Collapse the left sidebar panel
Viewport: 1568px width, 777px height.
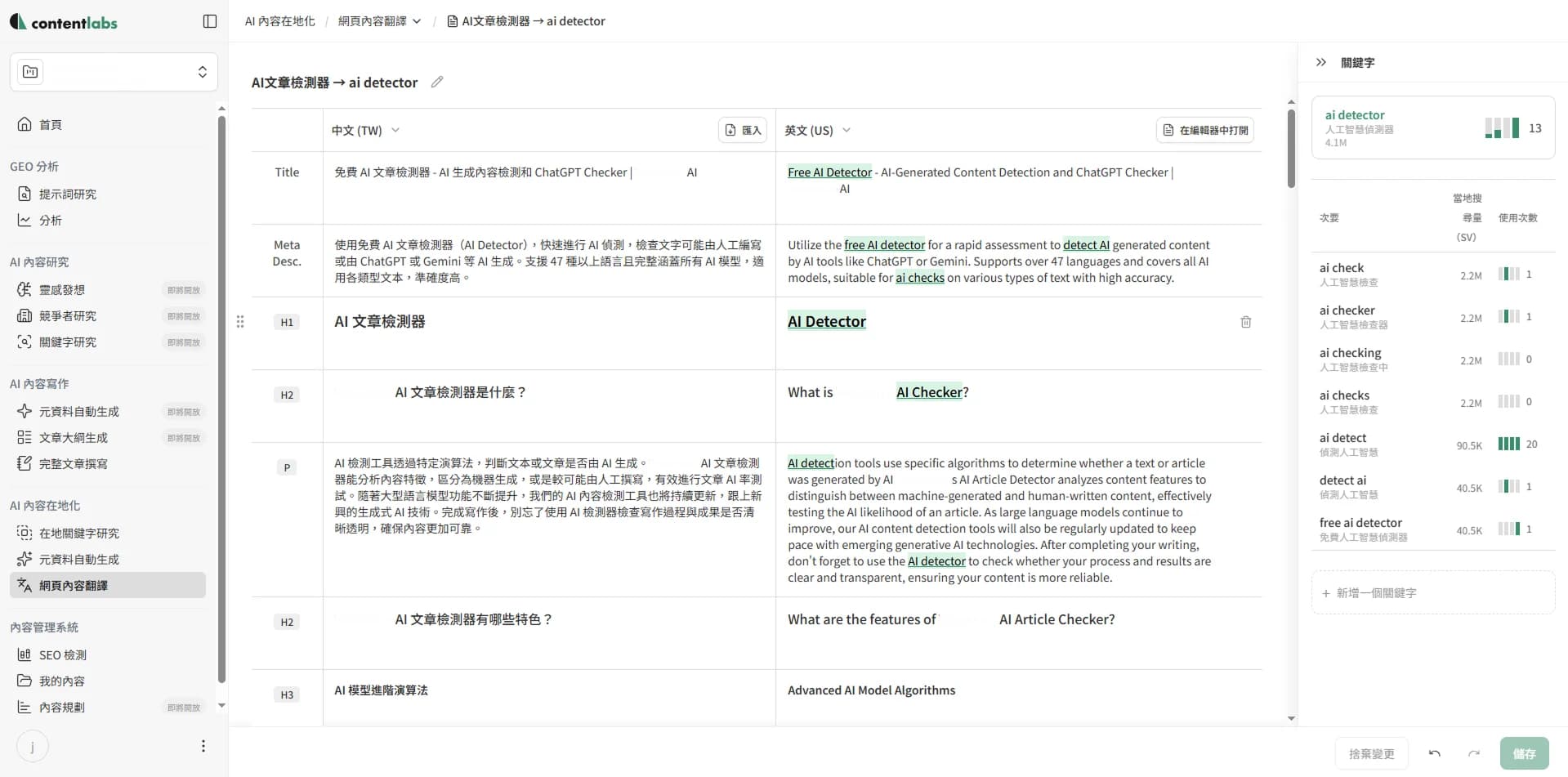210,21
